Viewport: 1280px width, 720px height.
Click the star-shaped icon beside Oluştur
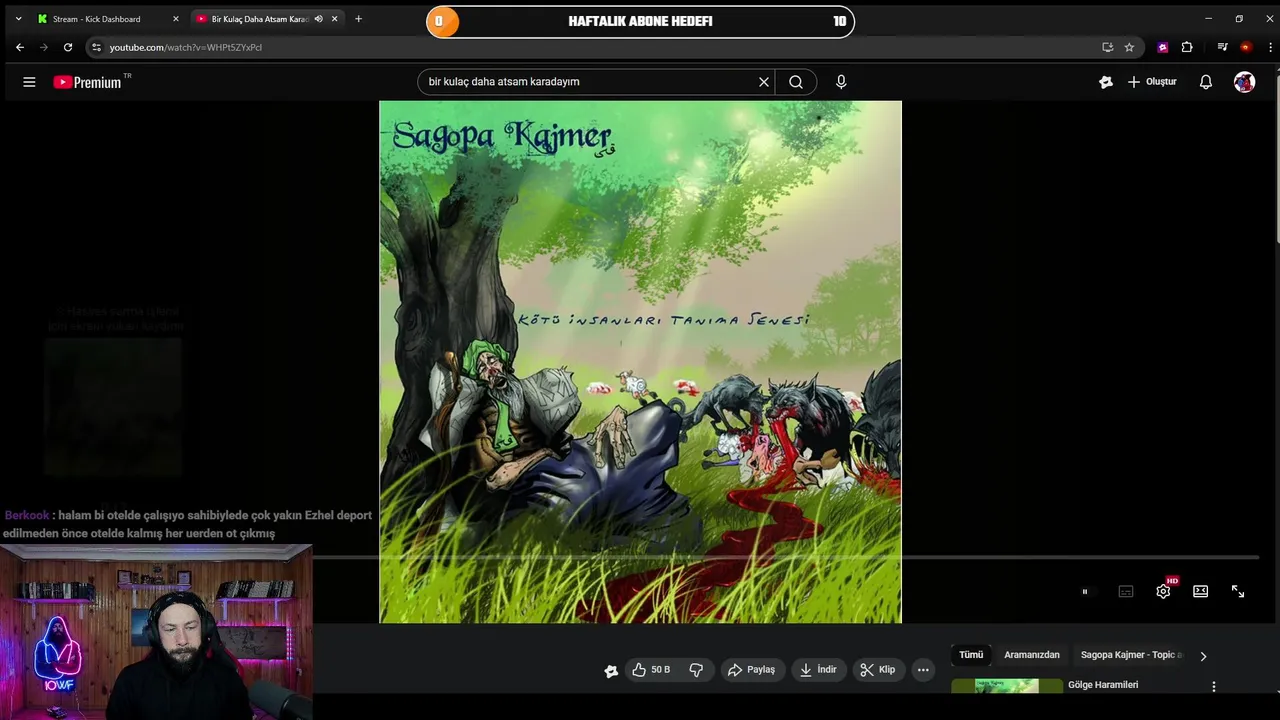click(x=1105, y=82)
